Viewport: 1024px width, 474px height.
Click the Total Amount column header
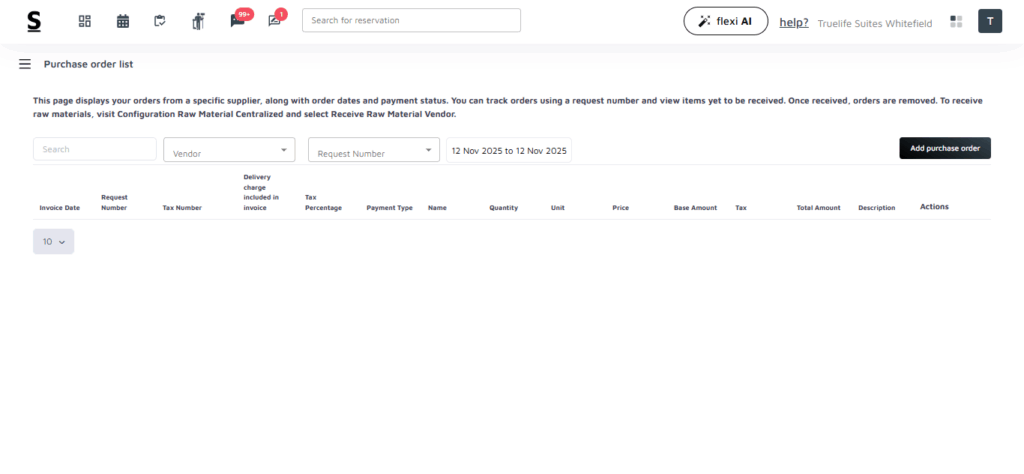(x=818, y=208)
